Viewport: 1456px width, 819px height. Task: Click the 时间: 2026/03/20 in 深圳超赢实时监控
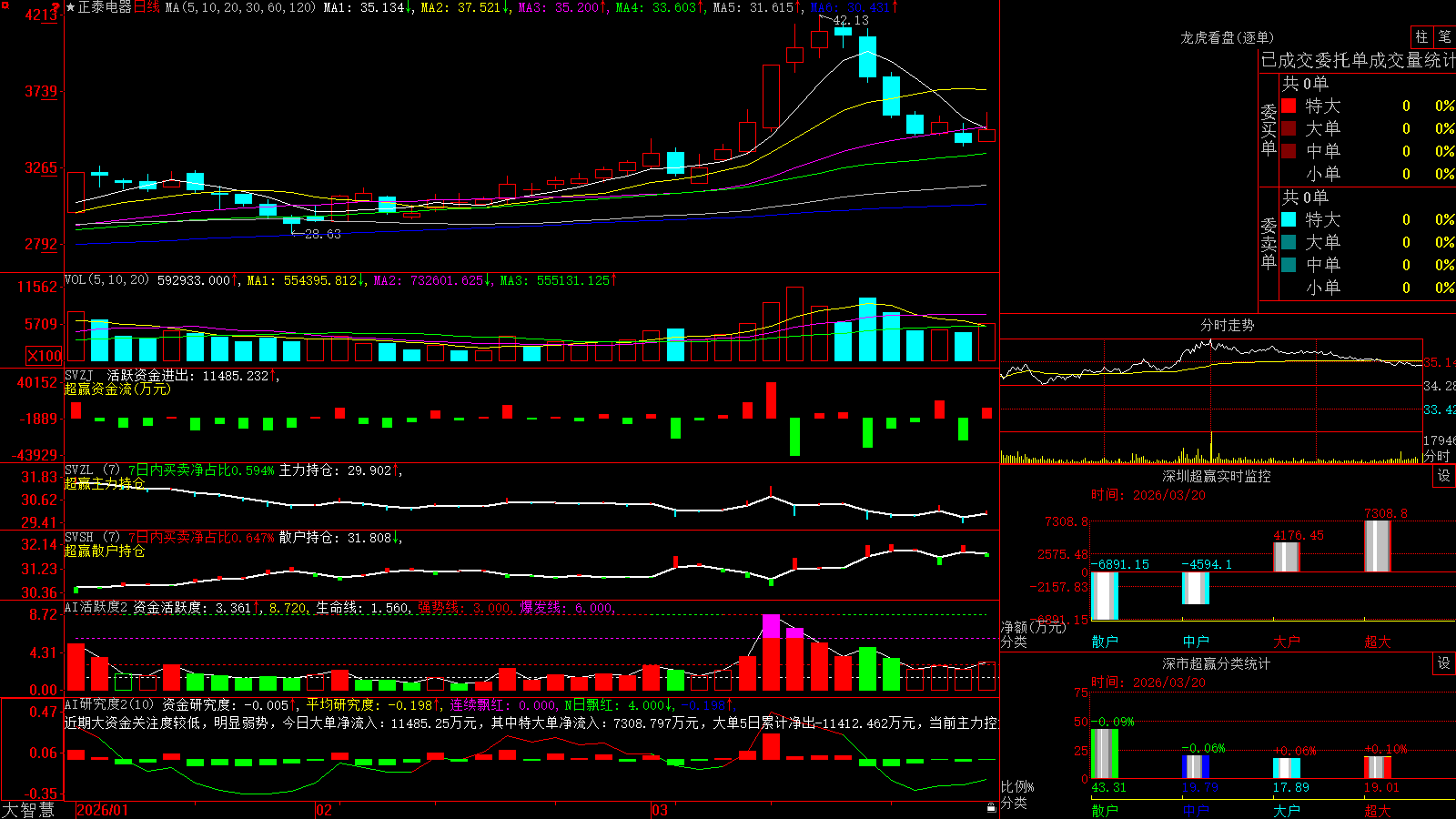tap(1148, 495)
